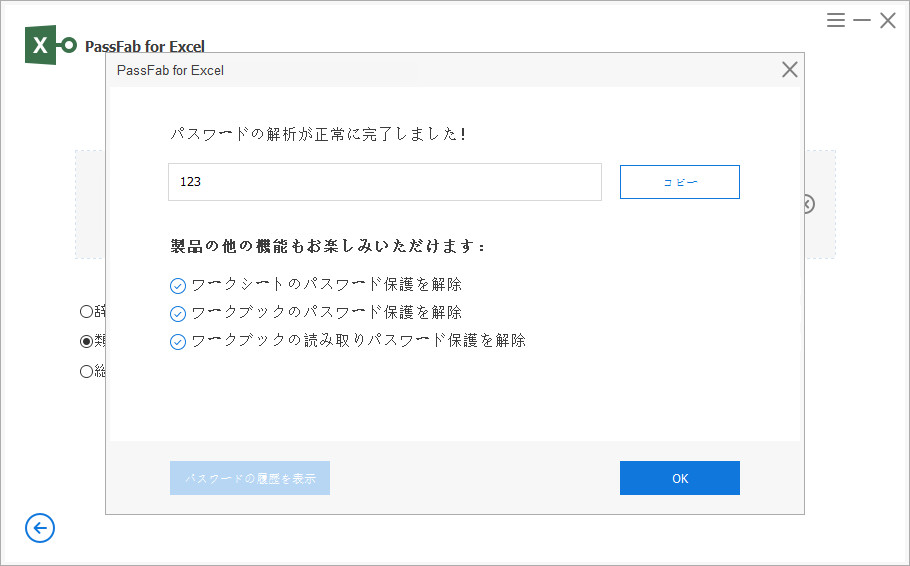The height and width of the screenshot is (566, 910).
Task: Go back using the circled arrow icon
Action: tap(40, 528)
